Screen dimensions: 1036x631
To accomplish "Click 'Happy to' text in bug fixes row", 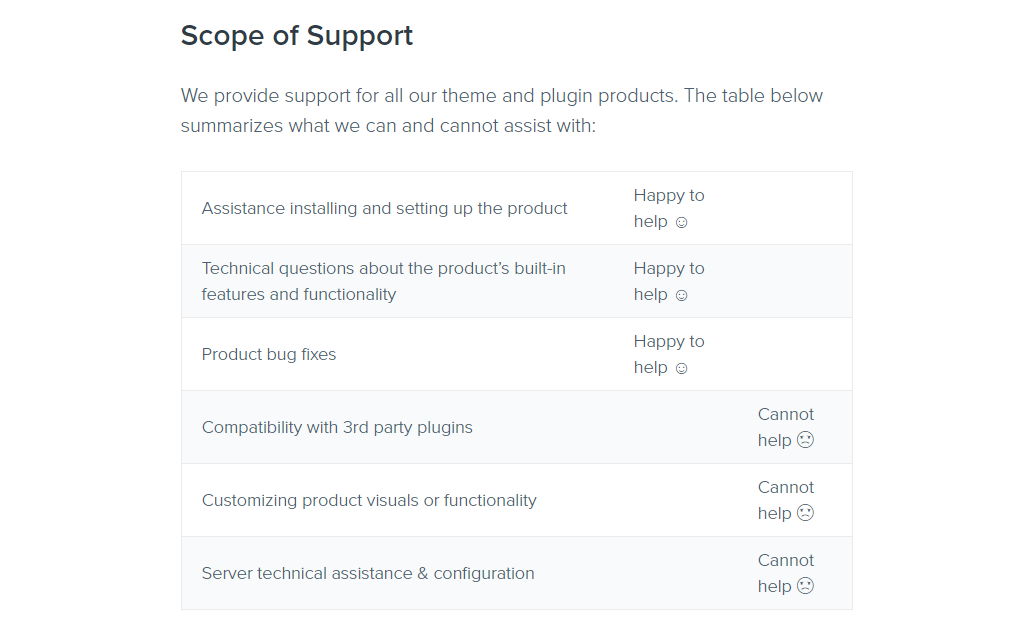I will tap(669, 342).
